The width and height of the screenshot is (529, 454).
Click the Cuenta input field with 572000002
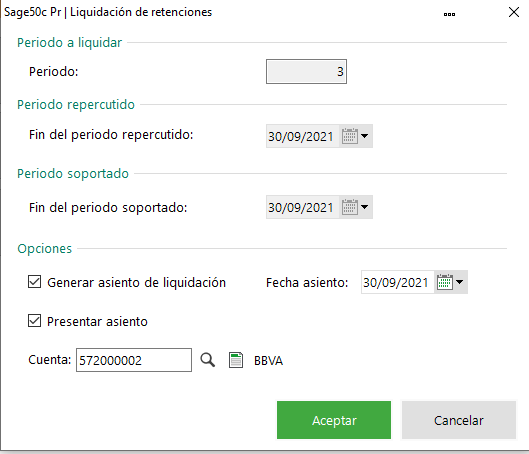[x=134, y=360]
